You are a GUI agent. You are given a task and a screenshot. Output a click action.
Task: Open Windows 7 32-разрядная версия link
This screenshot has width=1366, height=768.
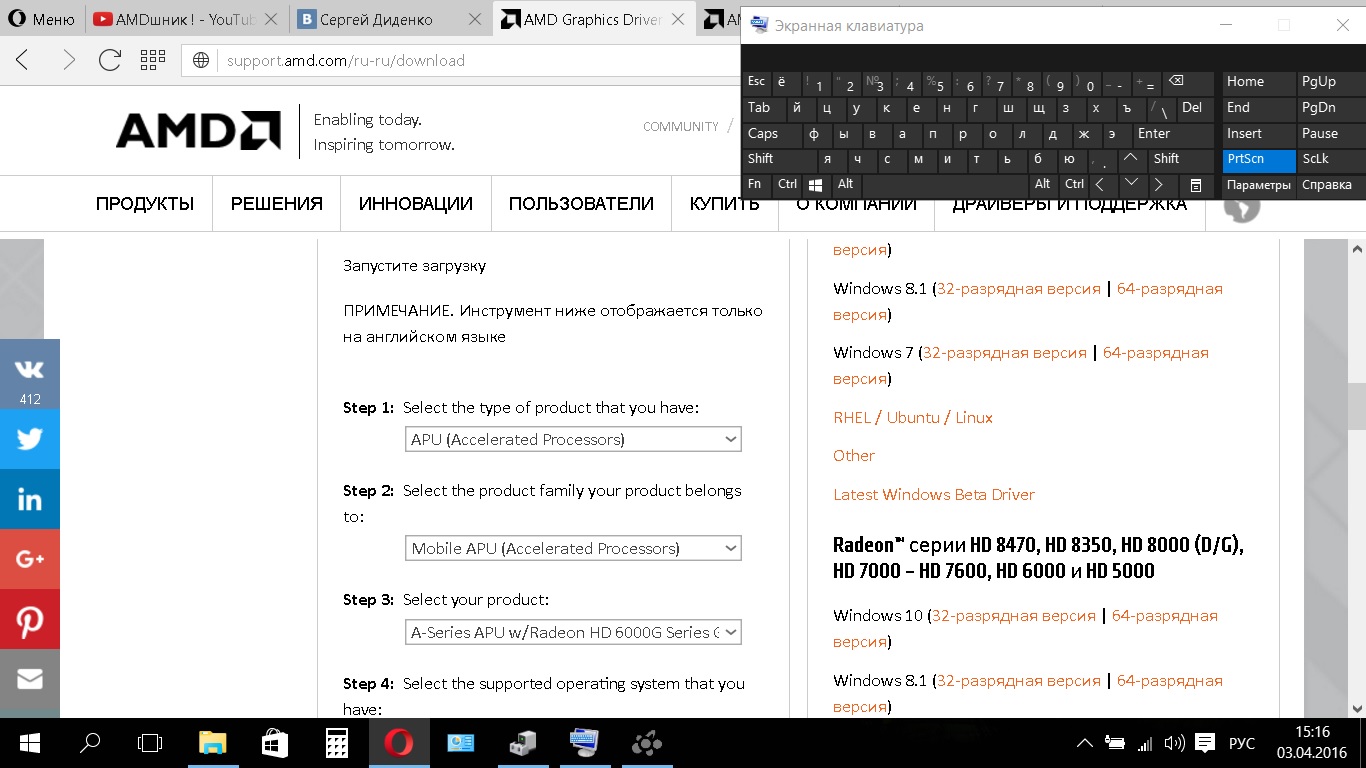tap(1004, 353)
